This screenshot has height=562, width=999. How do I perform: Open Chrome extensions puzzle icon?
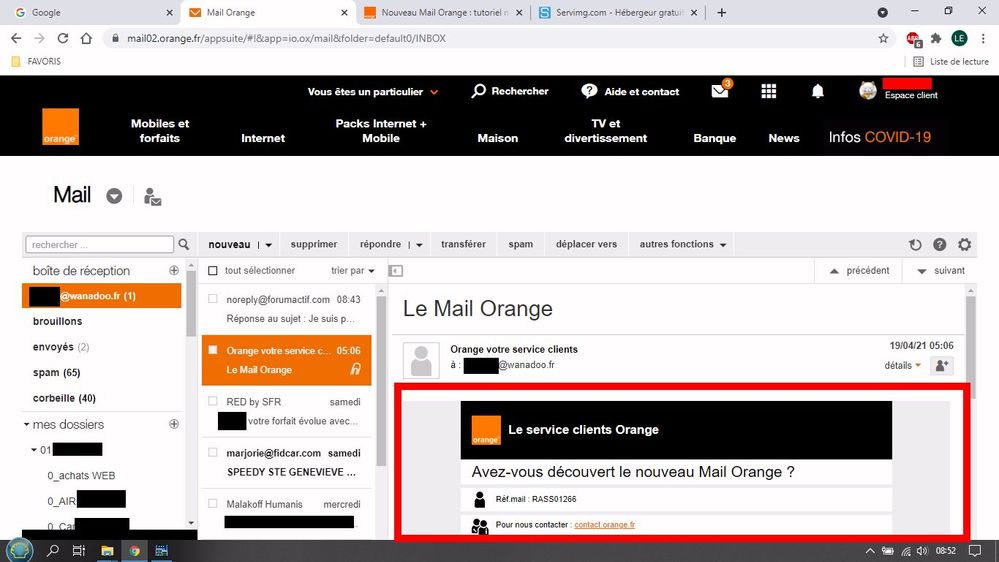tap(936, 38)
